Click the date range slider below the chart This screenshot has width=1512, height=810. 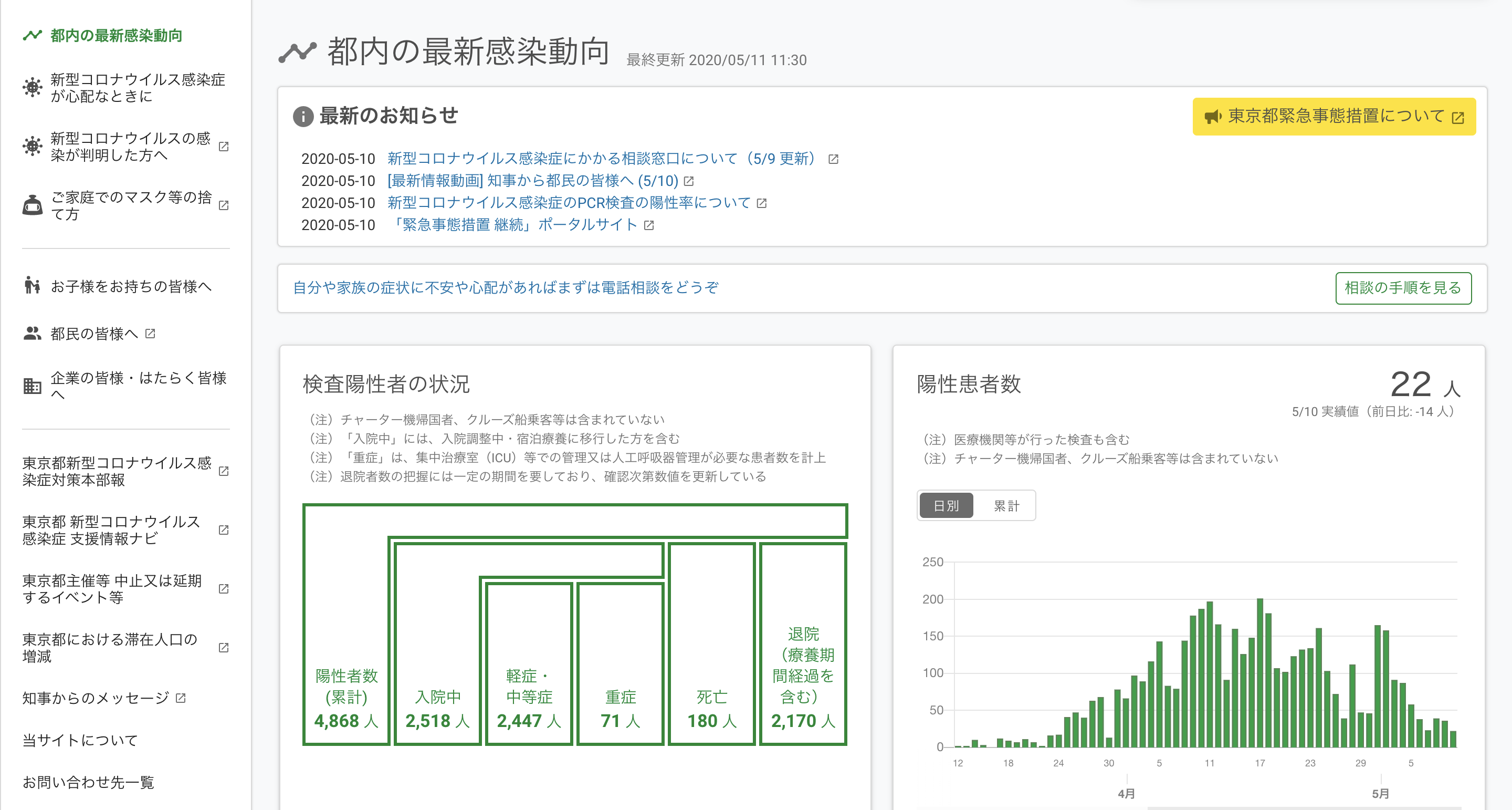pyautogui.click(x=1303, y=808)
